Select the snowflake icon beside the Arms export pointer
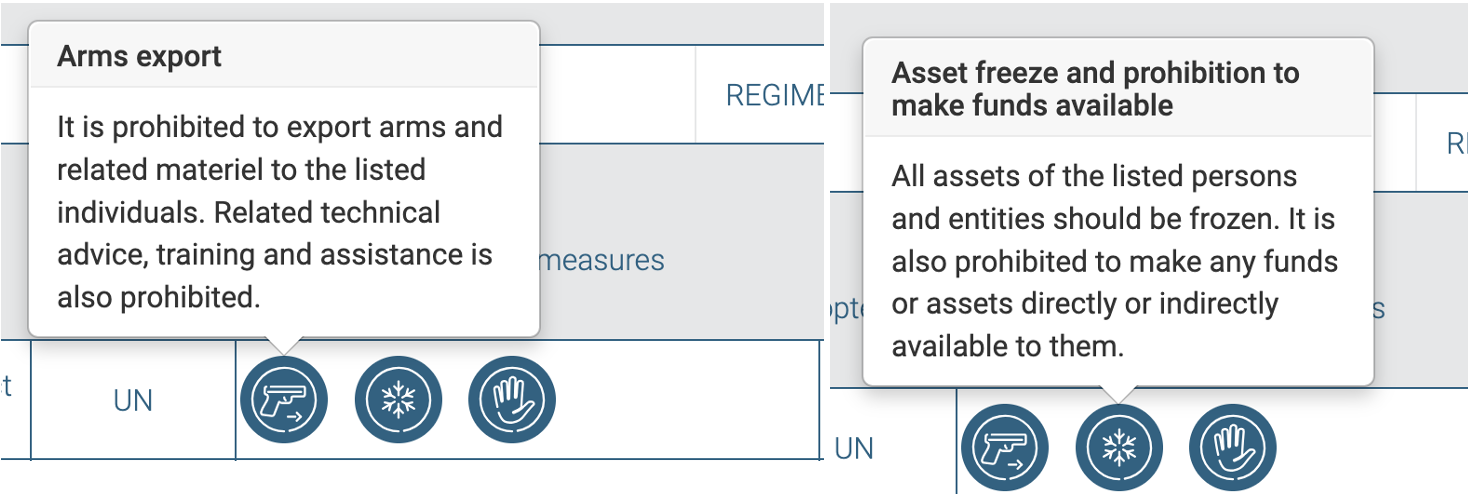Image resolution: width=1468 pixels, height=494 pixels. pos(398,400)
